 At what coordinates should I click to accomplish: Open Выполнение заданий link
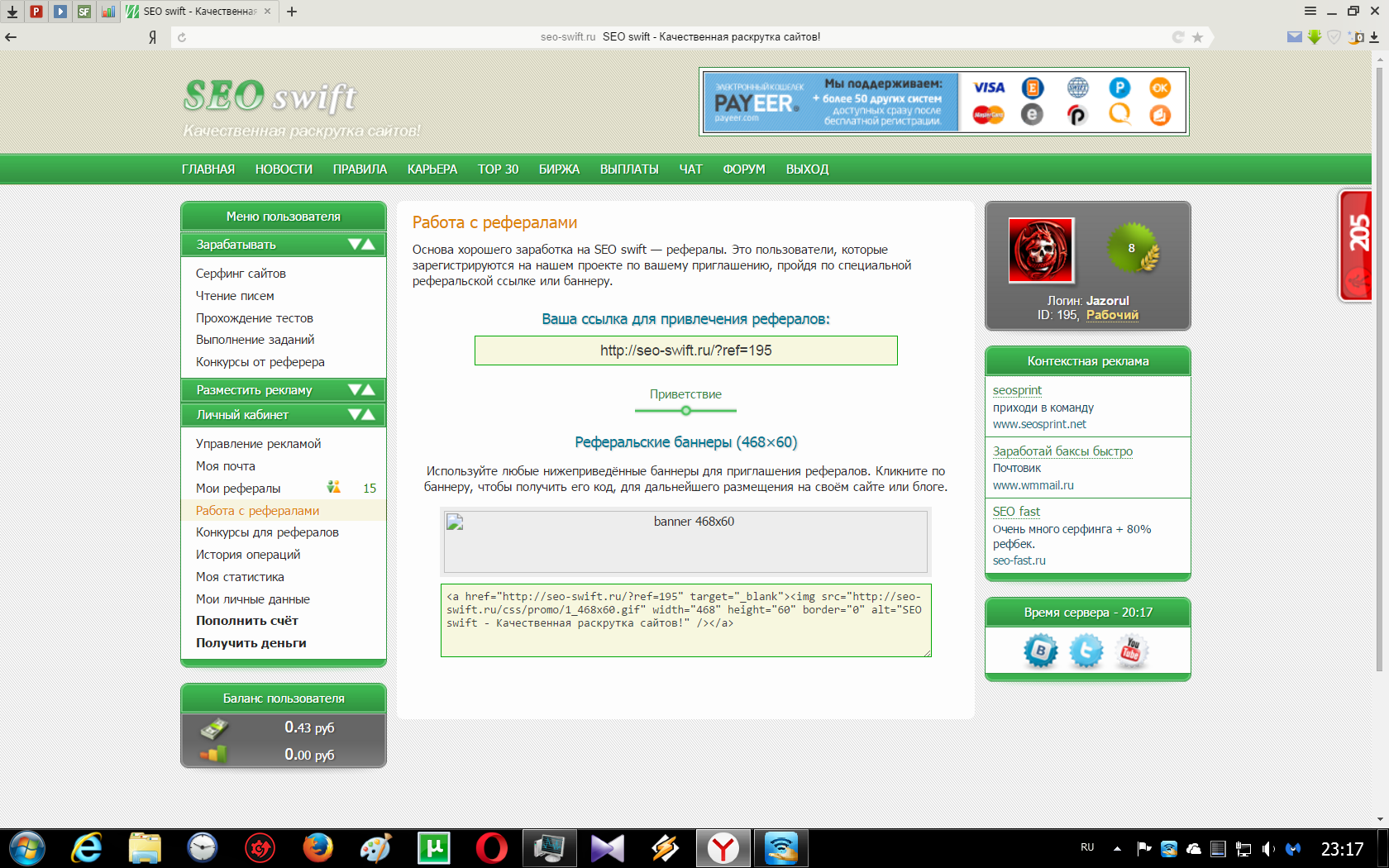(255, 340)
